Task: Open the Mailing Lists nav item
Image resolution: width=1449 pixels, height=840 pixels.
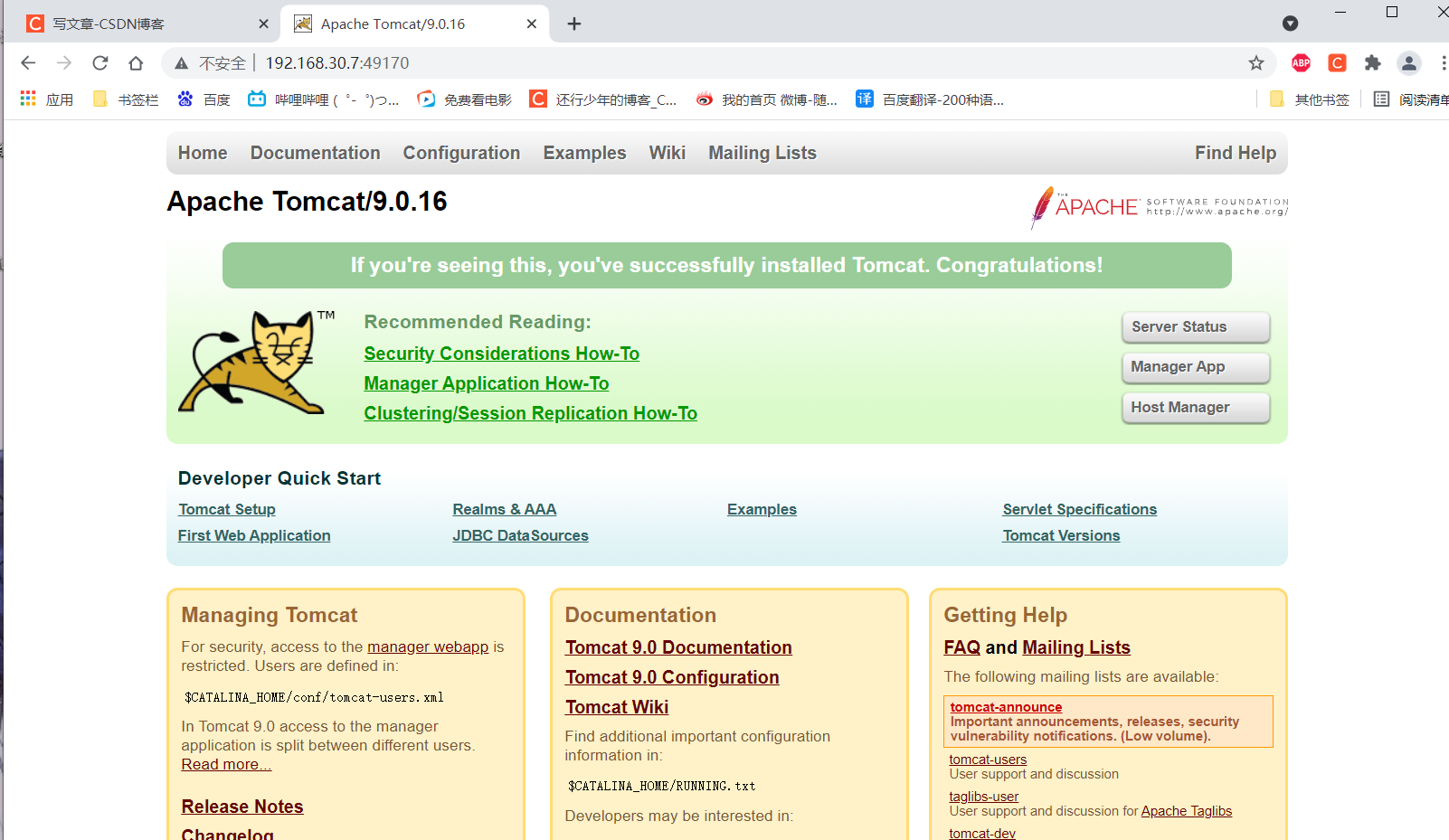Action: [x=762, y=153]
